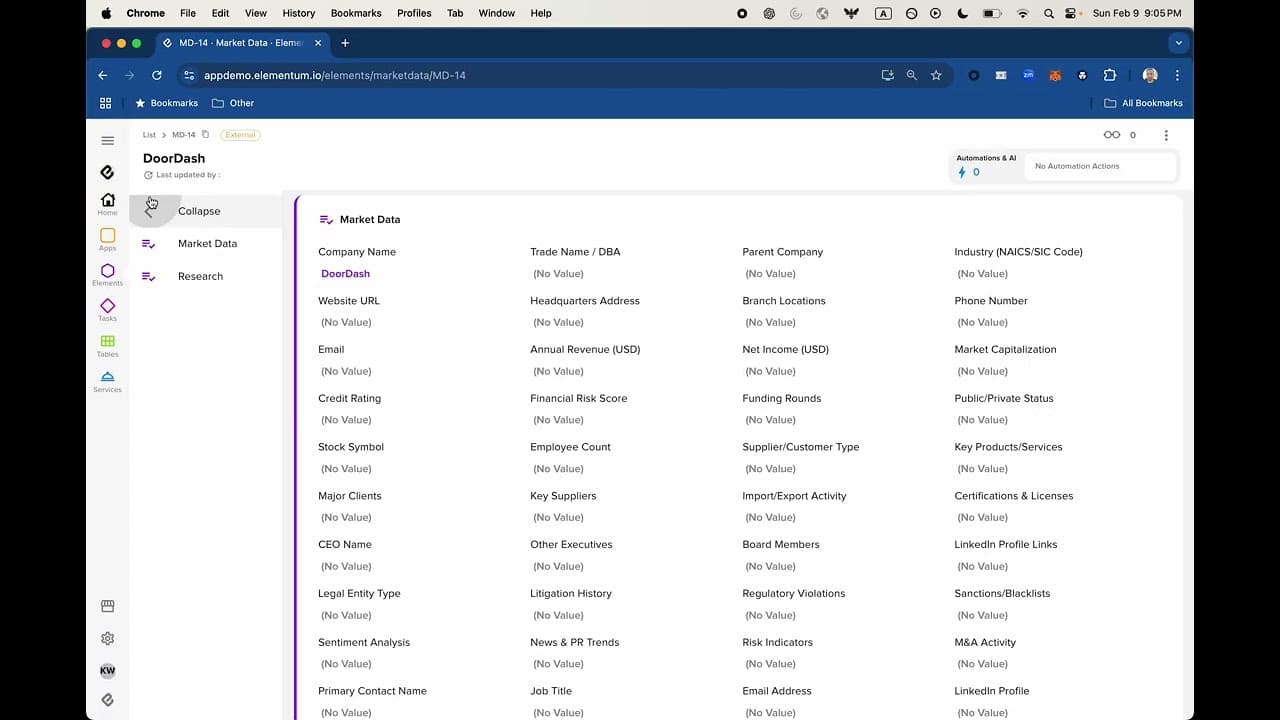Viewport: 1280px width, 720px height.
Task: Open the Apps icon in sidebar
Action: 107,238
